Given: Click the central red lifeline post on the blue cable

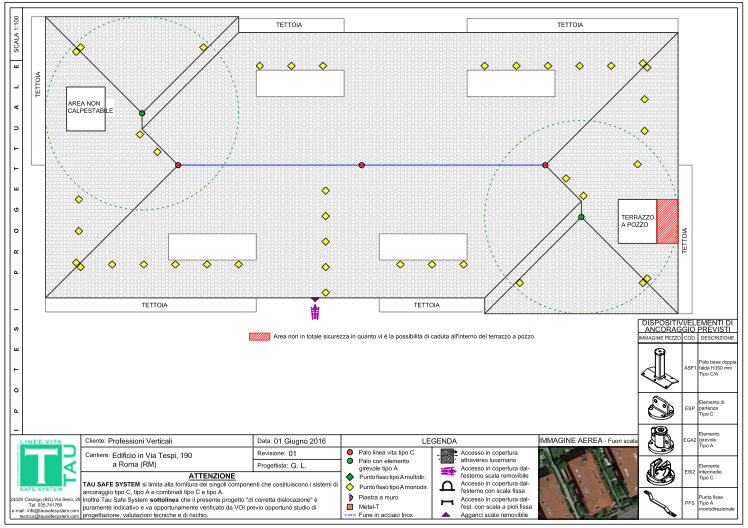Looking at the screenshot, I should coord(362,165).
